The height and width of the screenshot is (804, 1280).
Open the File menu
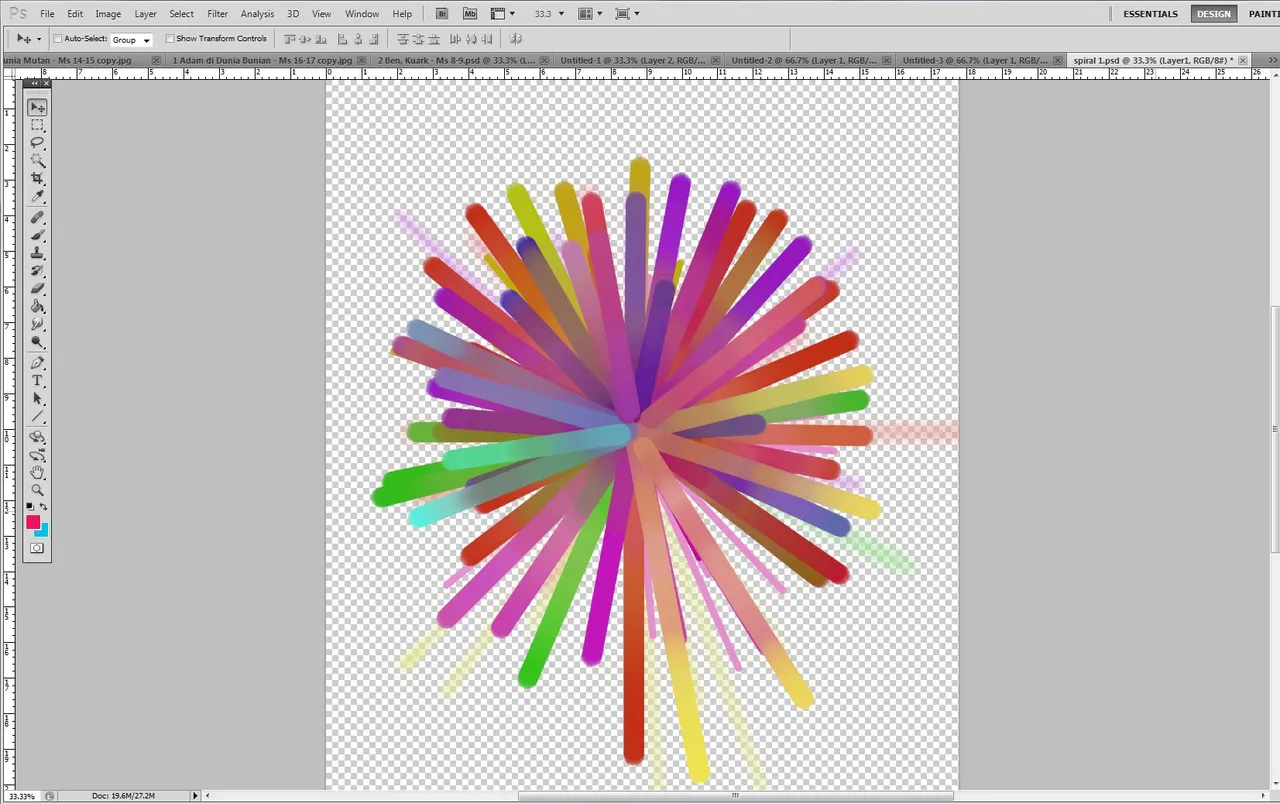[47, 14]
